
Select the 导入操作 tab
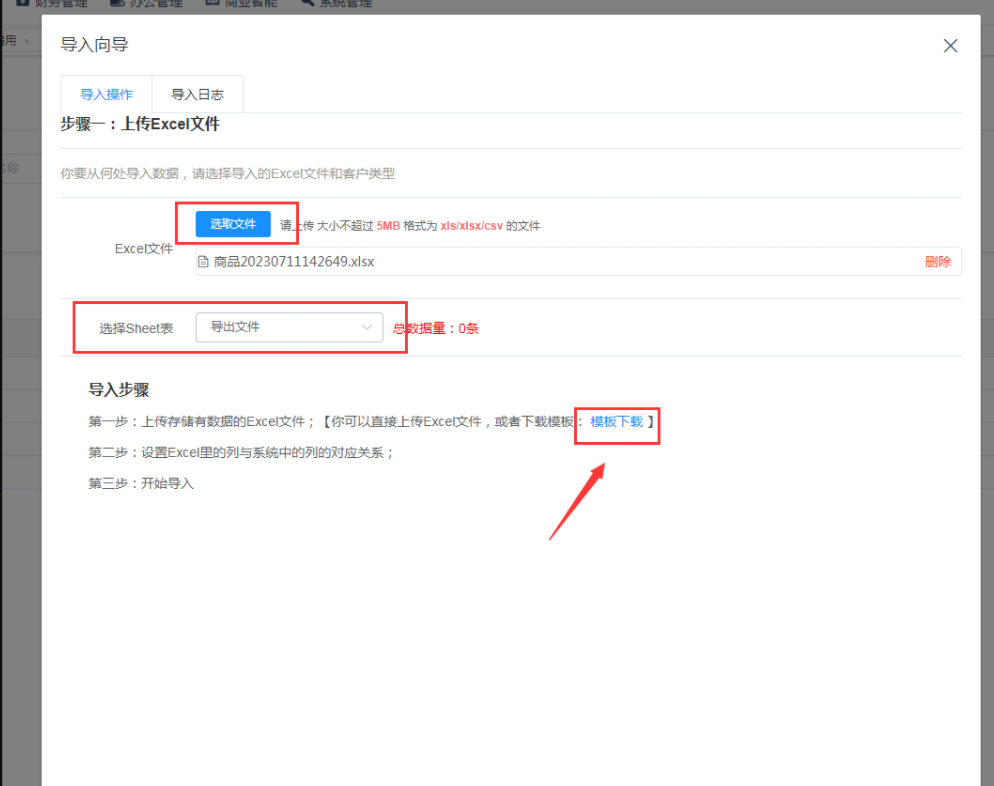point(106,94)
